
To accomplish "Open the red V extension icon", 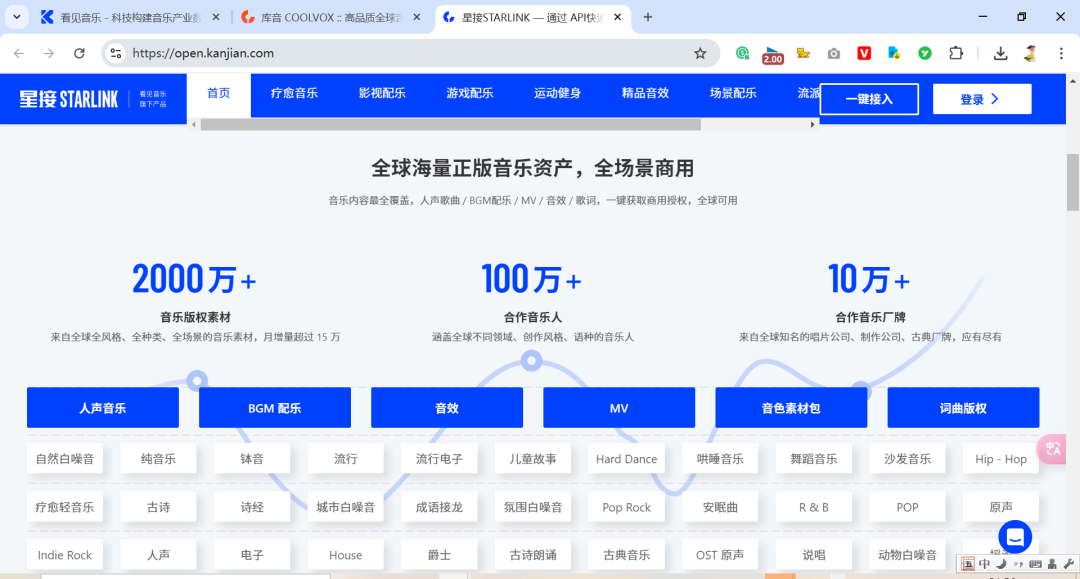I will (864, 52).
